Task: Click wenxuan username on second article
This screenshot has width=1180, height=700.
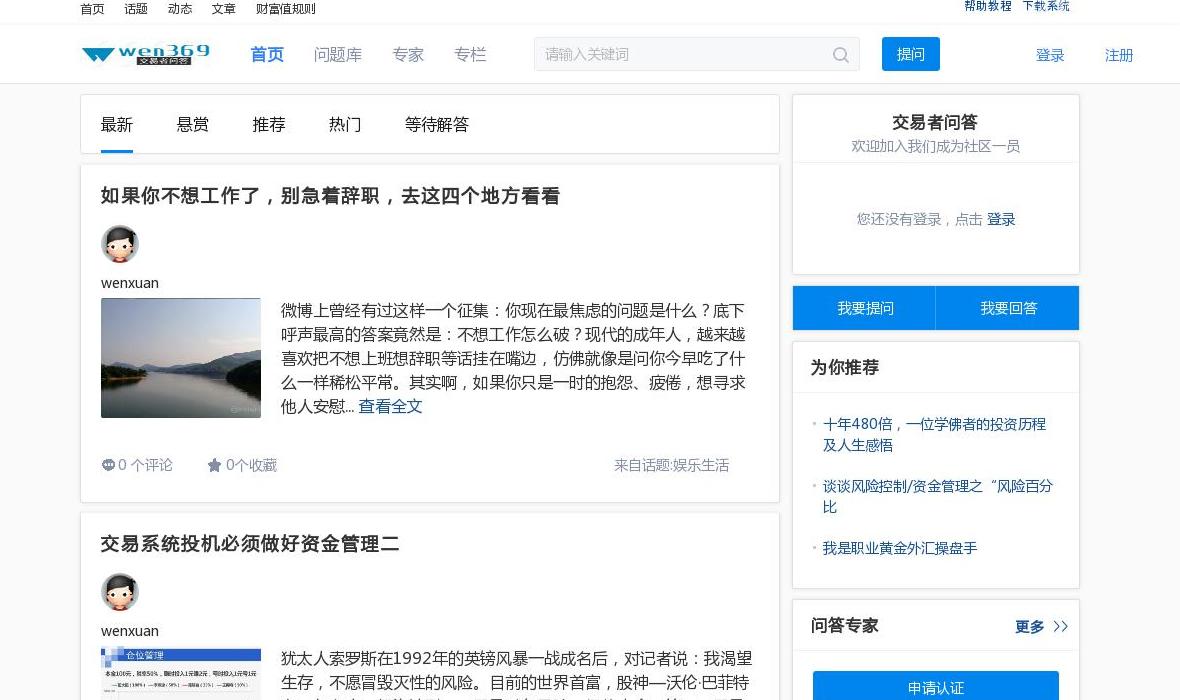Action: [129, 631]
